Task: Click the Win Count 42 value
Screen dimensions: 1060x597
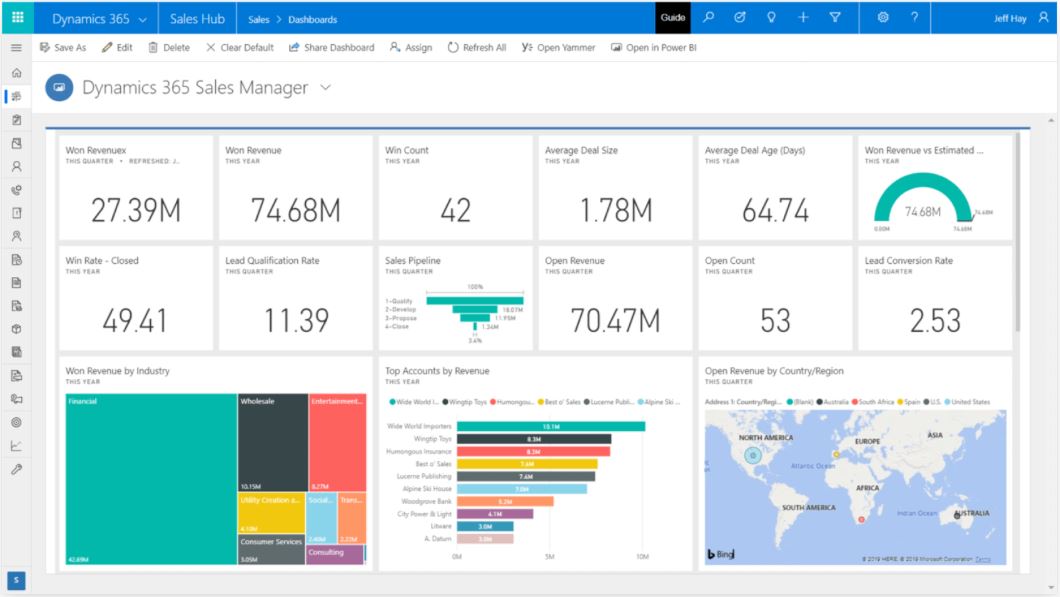Action: point(455,210)
